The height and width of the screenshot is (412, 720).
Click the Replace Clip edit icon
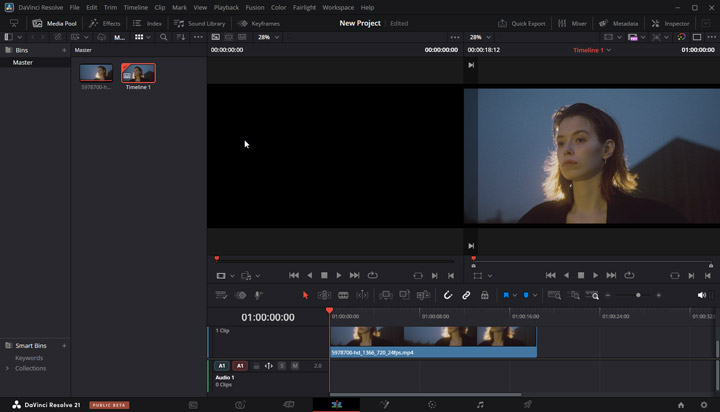[423, 295]
